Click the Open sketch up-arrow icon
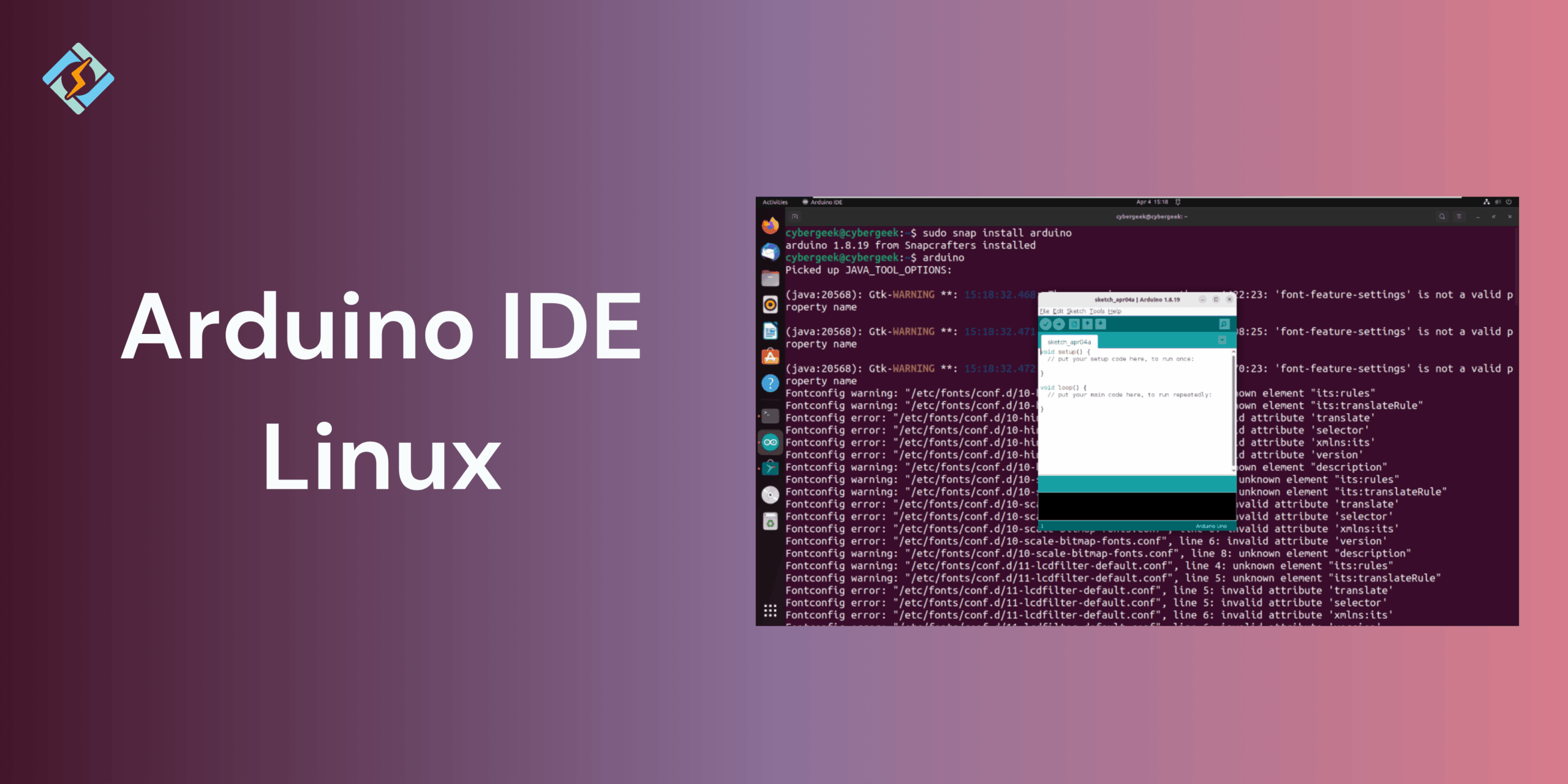1568x784 pixels. (1087, 324)
